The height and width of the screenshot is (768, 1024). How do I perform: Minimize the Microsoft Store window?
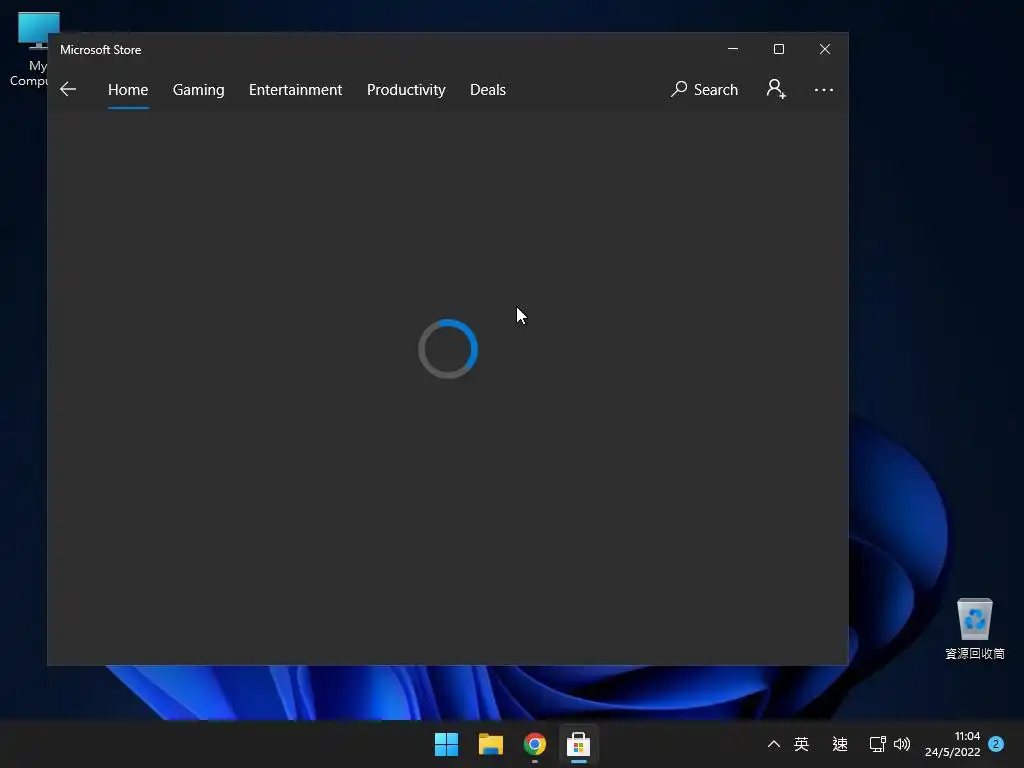[733, 49]
